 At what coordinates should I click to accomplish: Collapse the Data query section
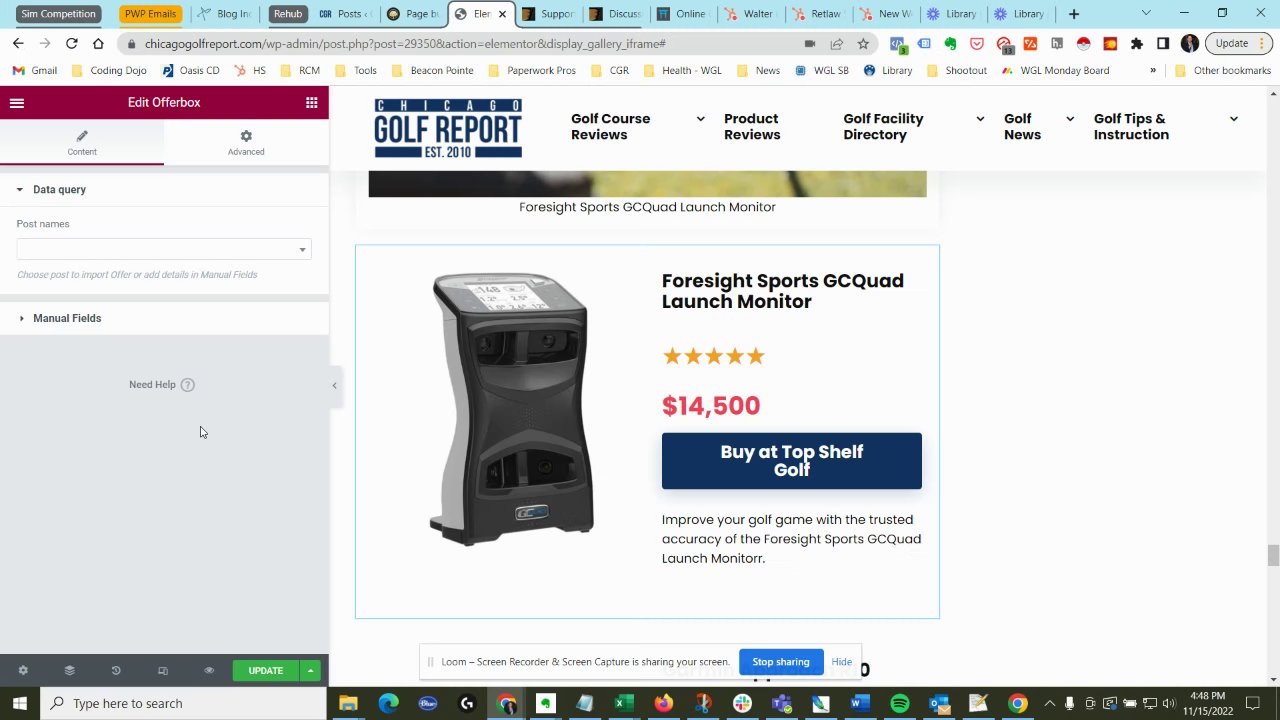point(164,189)
